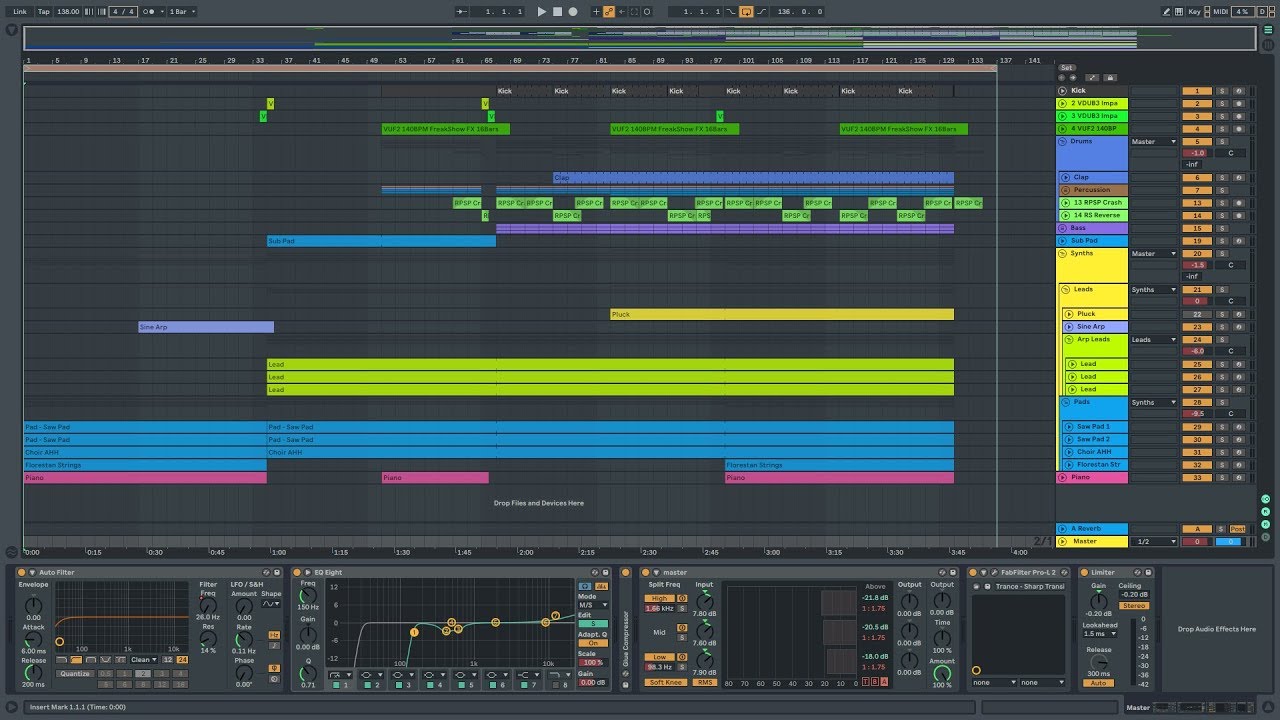Collapse the Pads group track
The image size is (1280, 720).
[1066, 402]
